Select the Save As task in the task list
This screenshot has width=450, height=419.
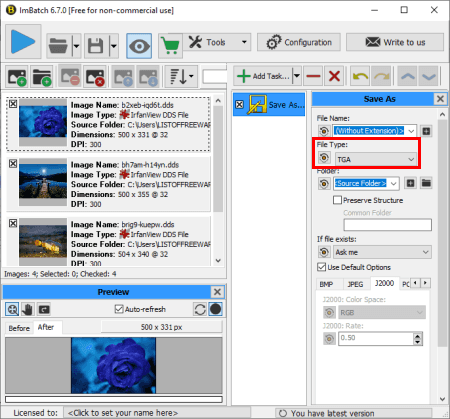269,105
